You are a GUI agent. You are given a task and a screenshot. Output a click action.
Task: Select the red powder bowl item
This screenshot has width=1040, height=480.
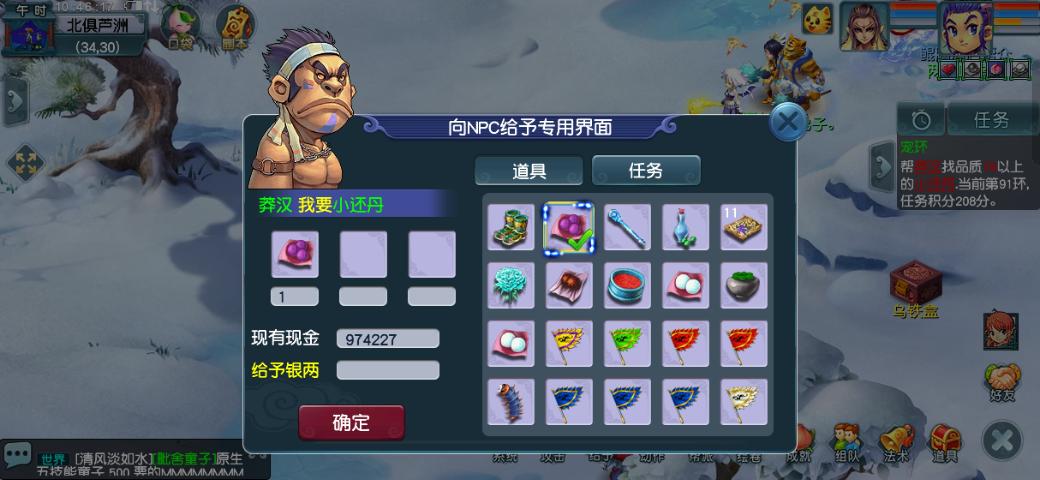pyautogui.click(x=627, y=286)
